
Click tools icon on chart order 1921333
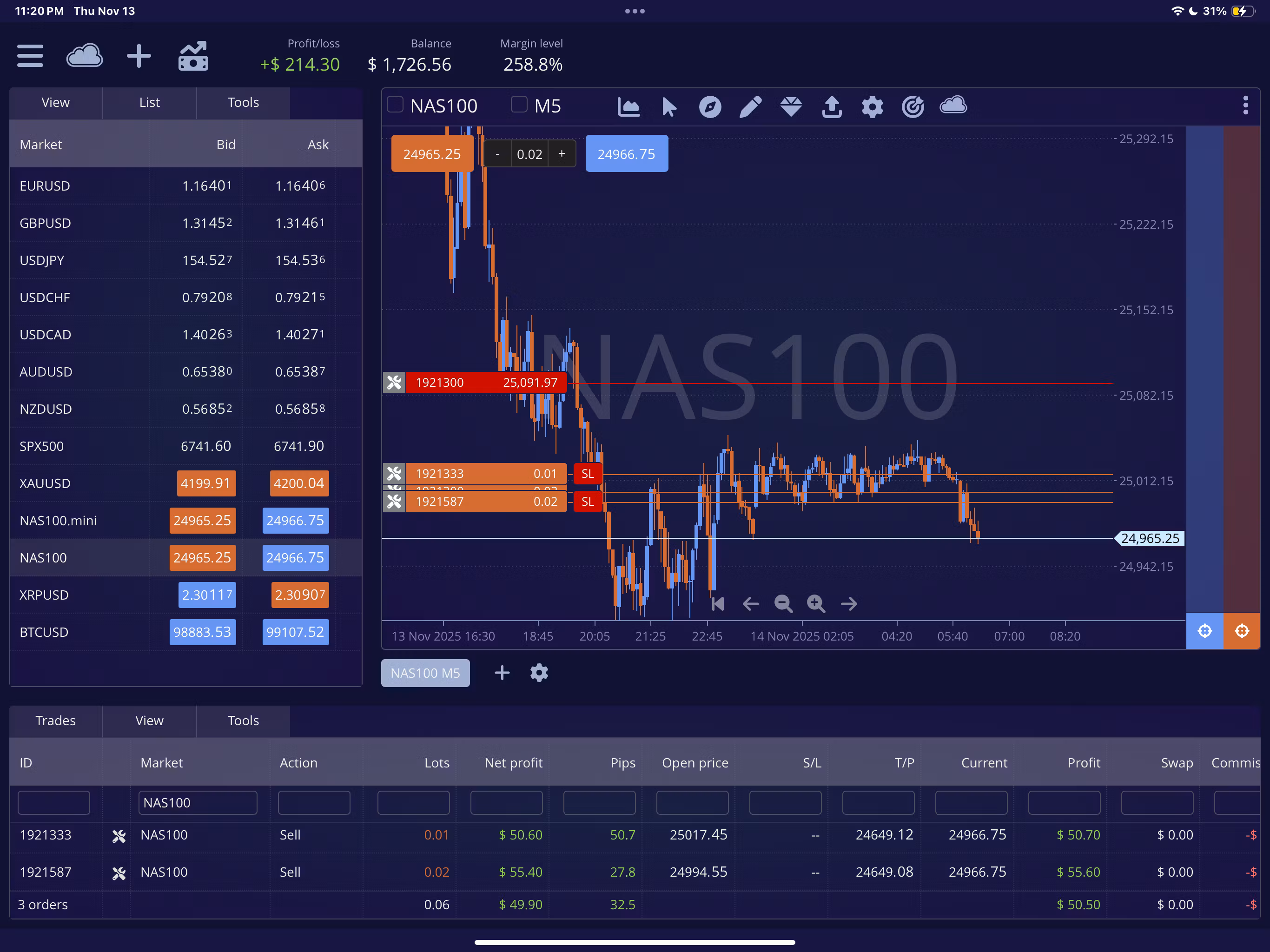[395, 474]
